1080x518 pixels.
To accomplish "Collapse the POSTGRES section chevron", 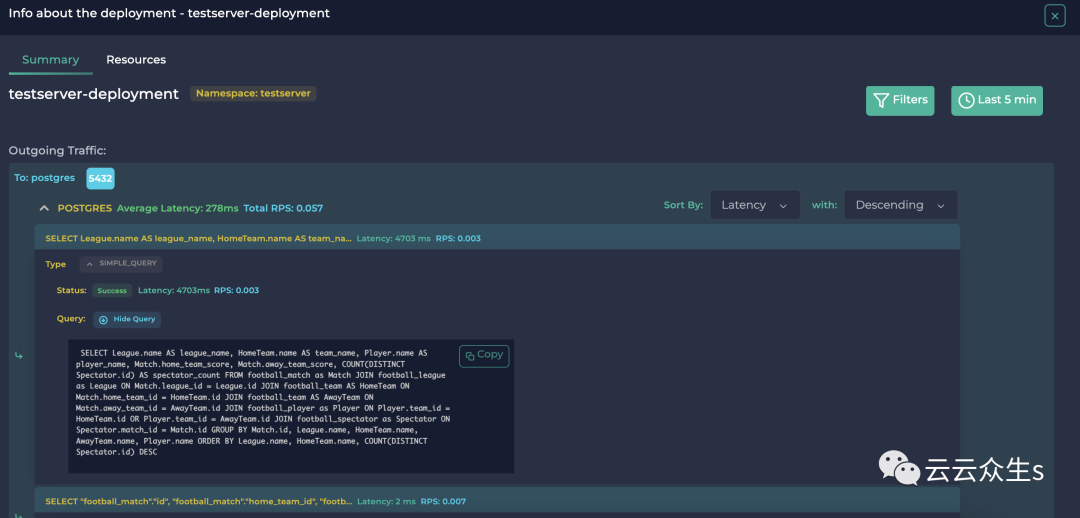I will click(44, 208).
